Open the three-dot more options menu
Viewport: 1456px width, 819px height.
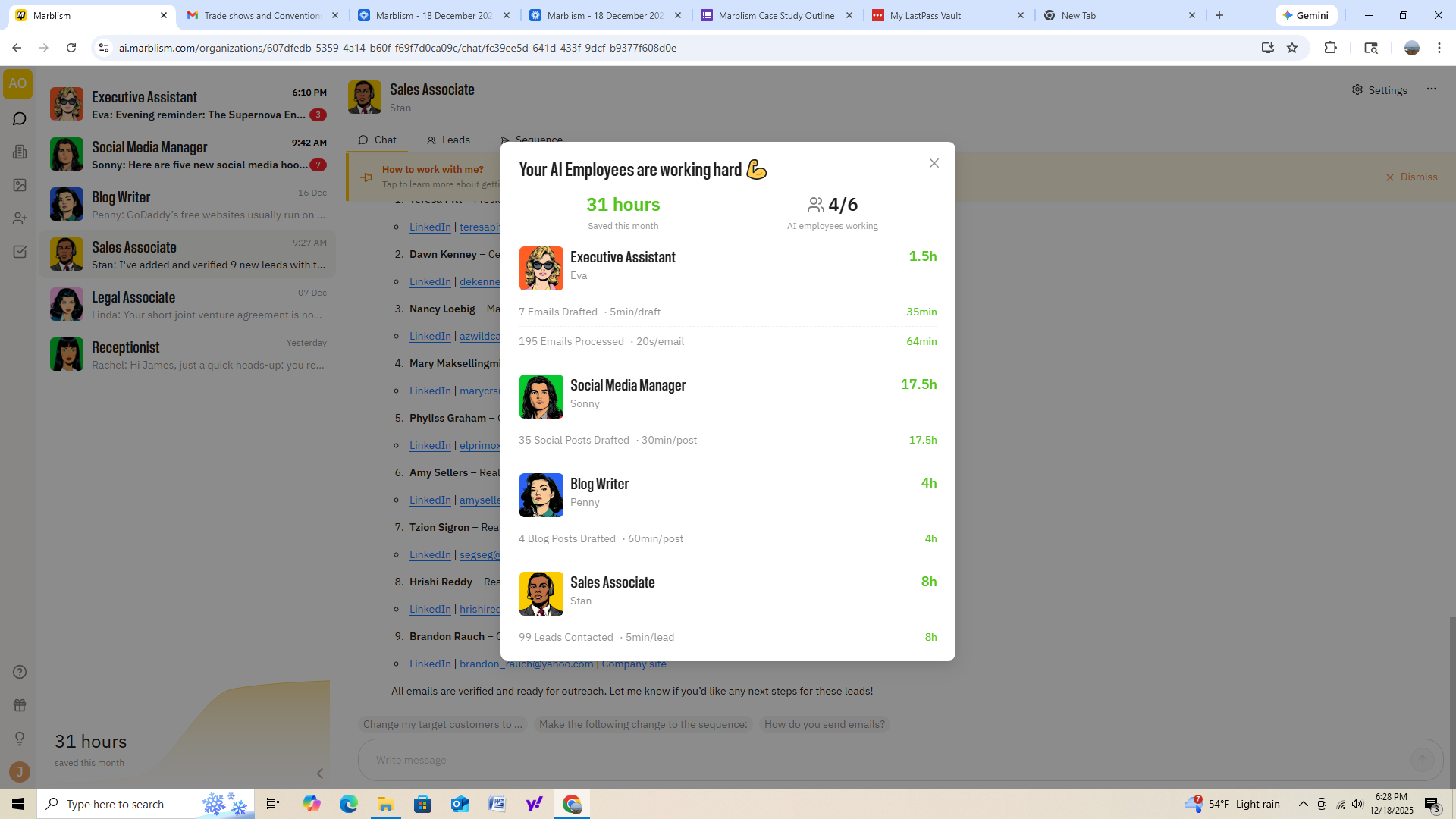(1432, 89)
